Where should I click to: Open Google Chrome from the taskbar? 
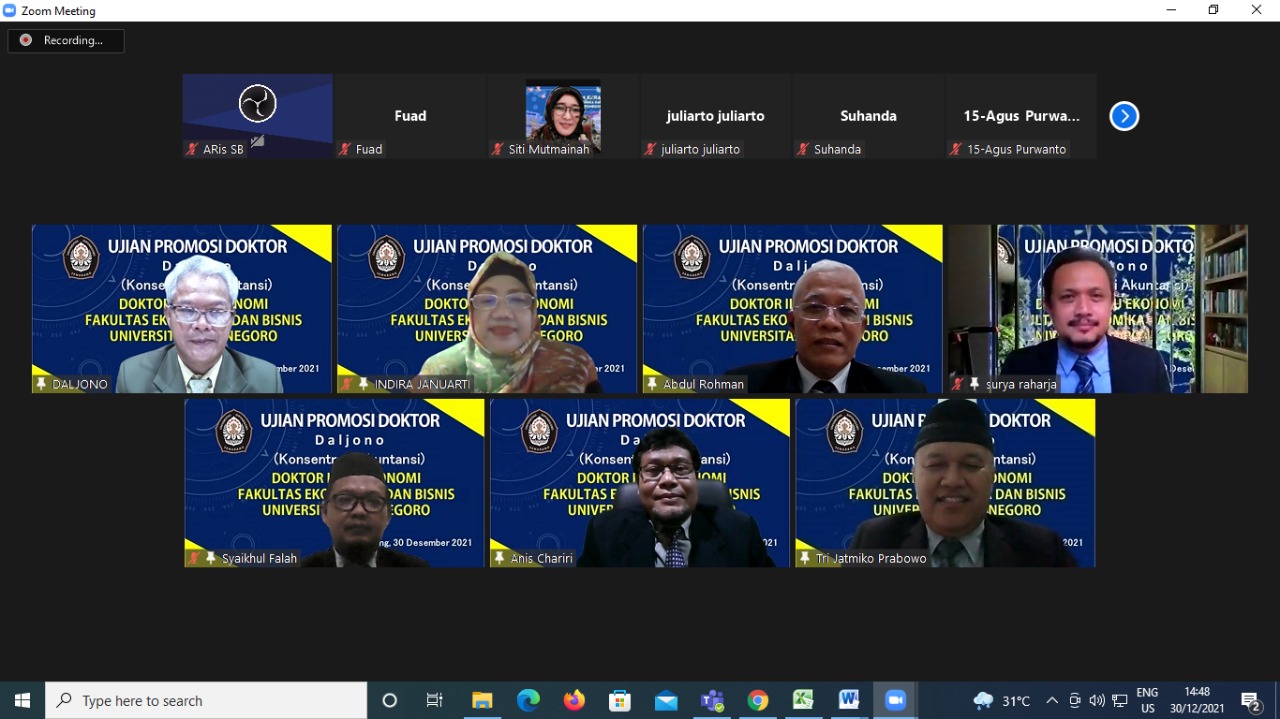[758, 700]
